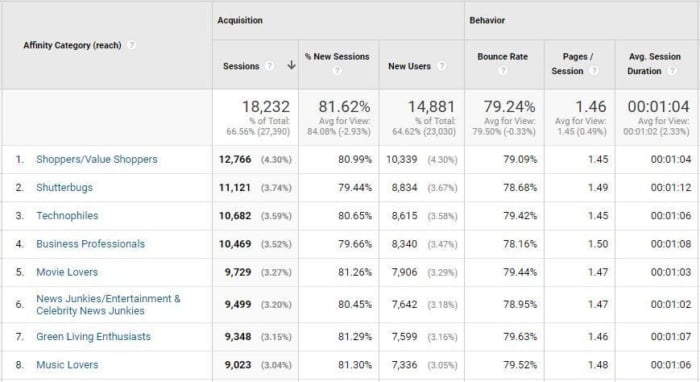
Task: Sort by New Users column header
Action: tap(409, 66)
